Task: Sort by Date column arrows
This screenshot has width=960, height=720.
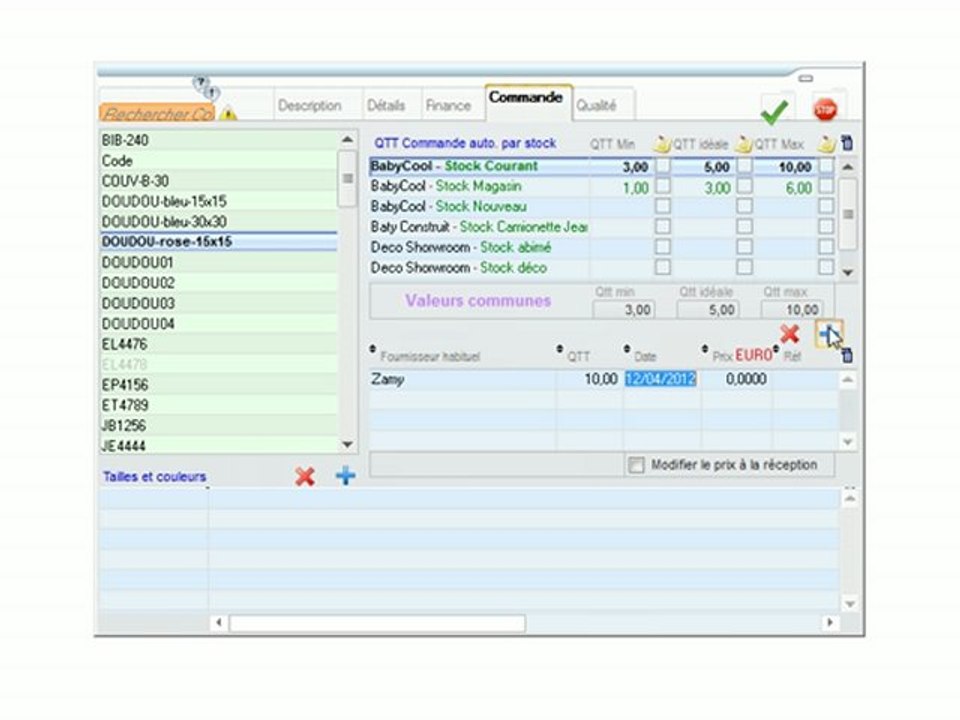Action: [626, 349]
